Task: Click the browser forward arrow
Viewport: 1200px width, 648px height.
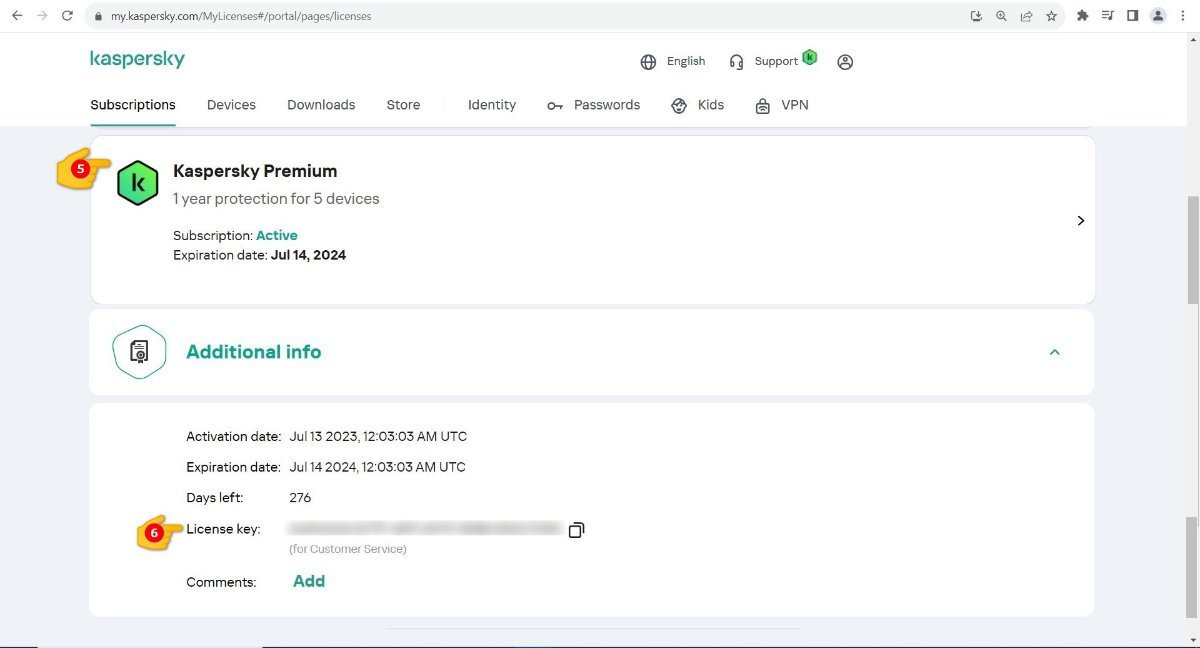Action: click(x=42, y=16)
